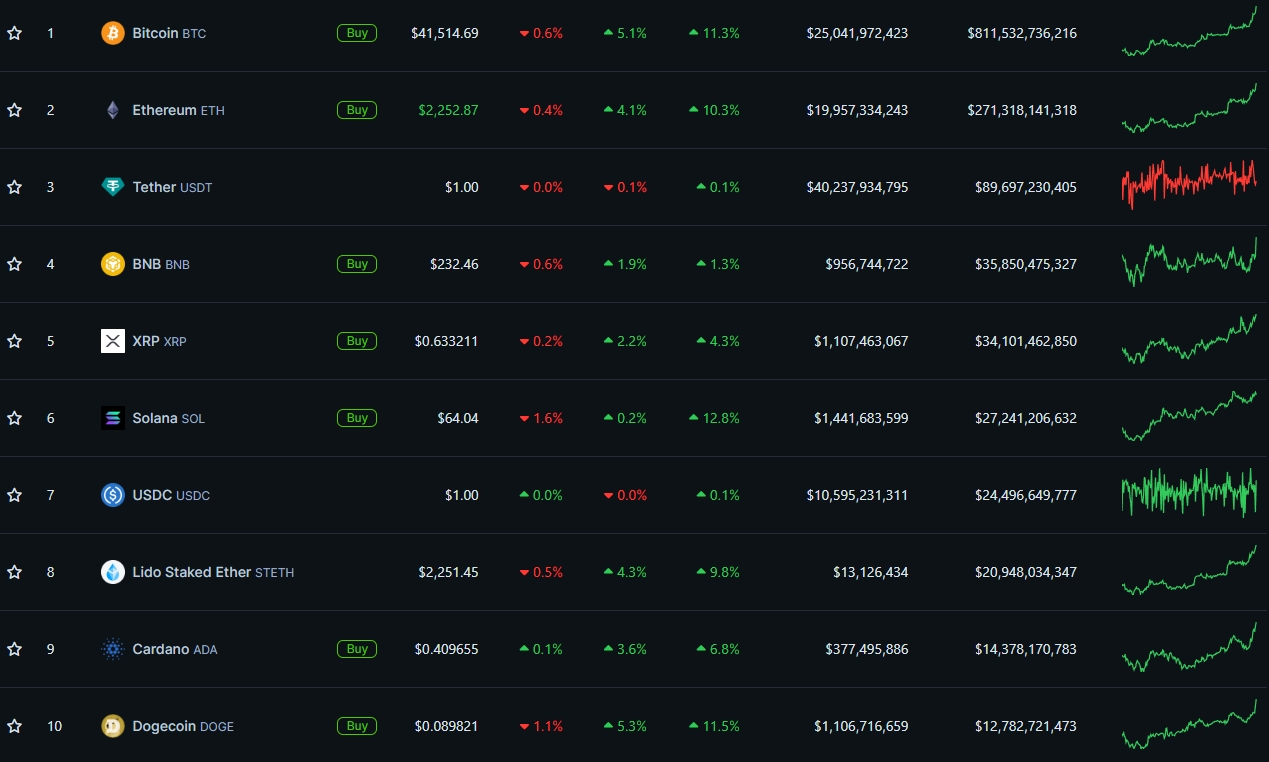This screenshot has width=1269, height=762.
Task: Open the Ethereum 7-day sparkline chart
Action: tap(1190, 108)
